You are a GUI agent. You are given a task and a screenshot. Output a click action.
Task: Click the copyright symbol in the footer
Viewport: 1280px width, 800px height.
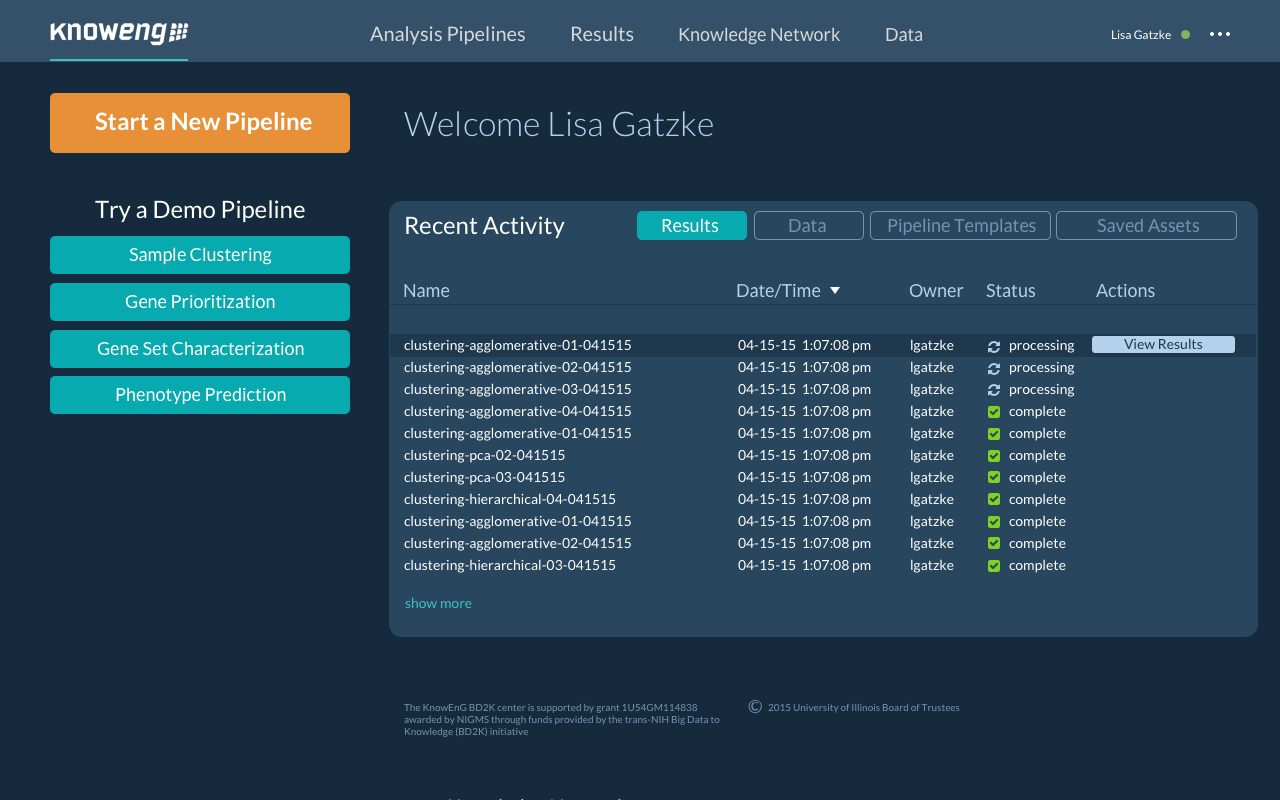755,707
